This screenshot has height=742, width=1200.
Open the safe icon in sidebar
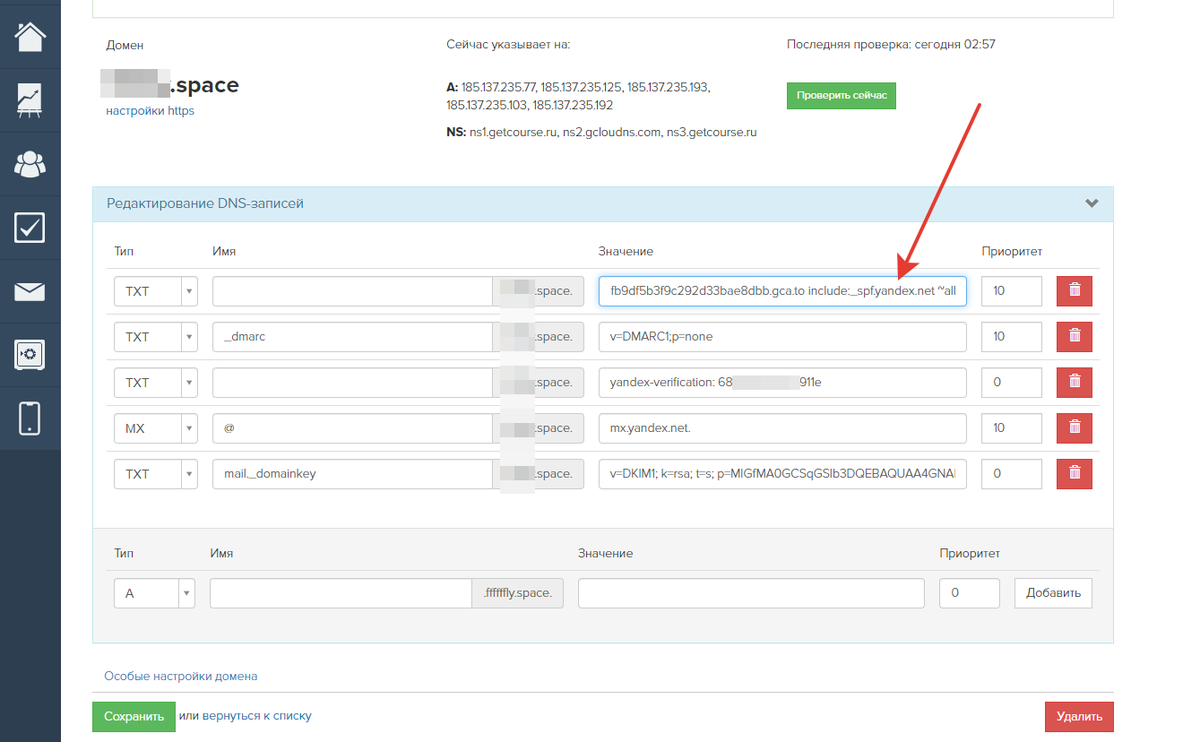tap(30, 355)
